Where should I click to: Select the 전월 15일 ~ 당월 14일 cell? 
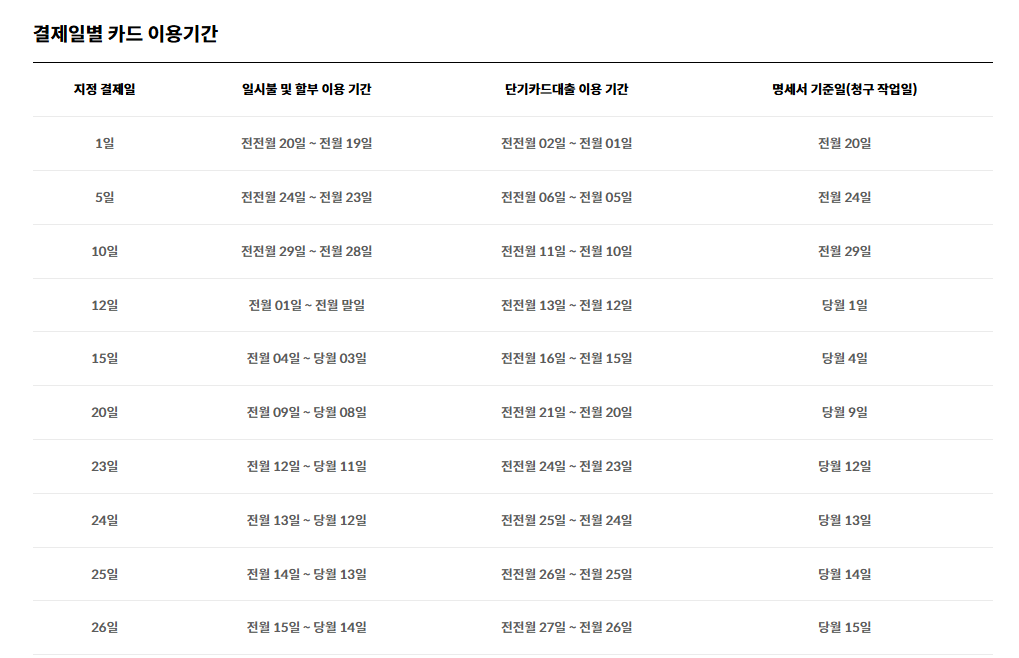306,627
